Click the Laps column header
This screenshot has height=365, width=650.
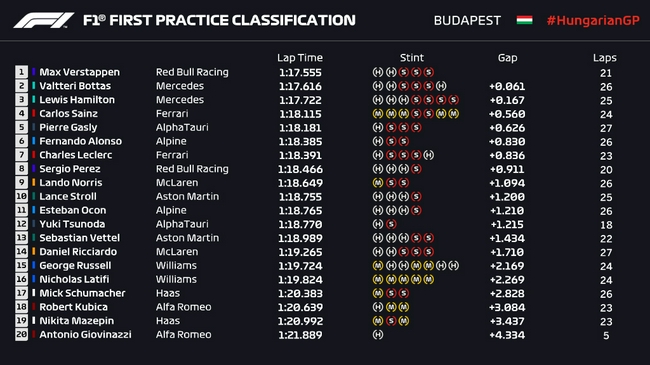[604, 58]
